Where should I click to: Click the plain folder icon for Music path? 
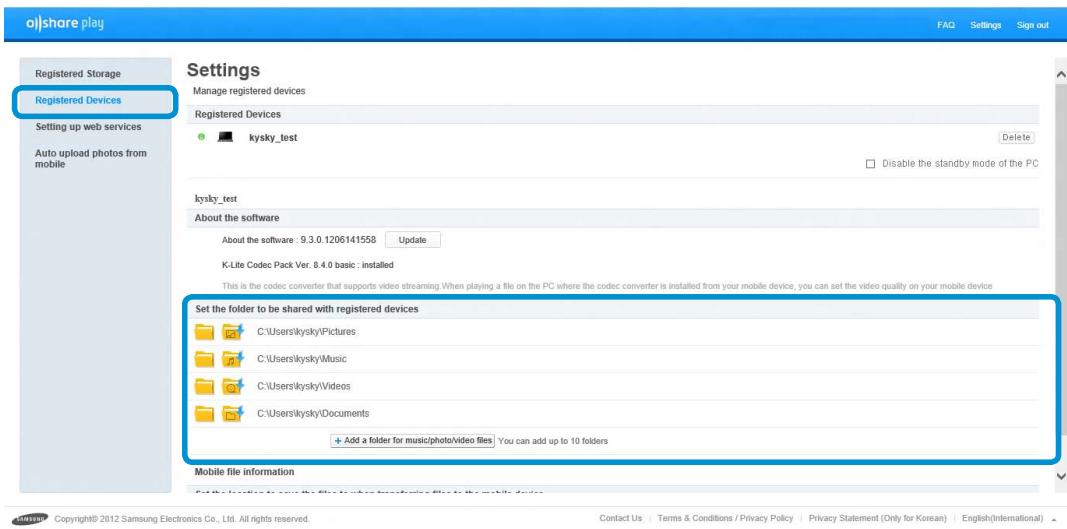(x=204, y=359)
